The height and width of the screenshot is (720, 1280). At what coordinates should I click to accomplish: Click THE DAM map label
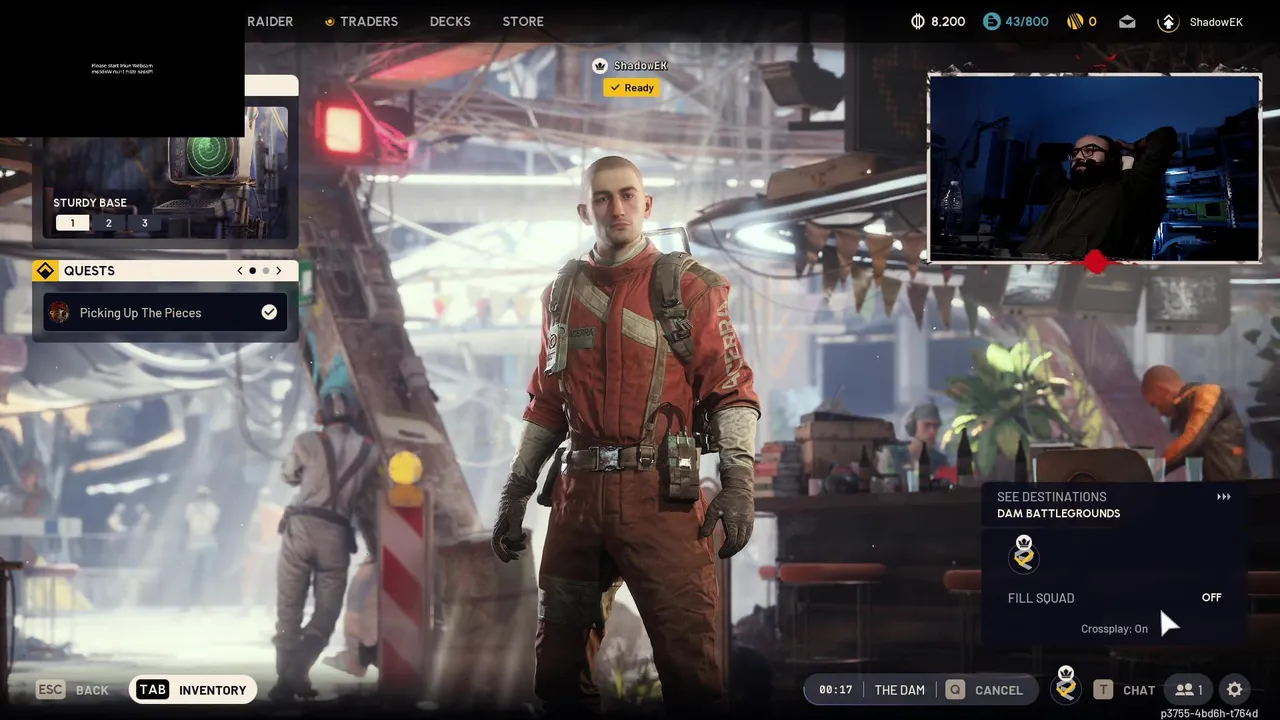[x=900, y=690]
